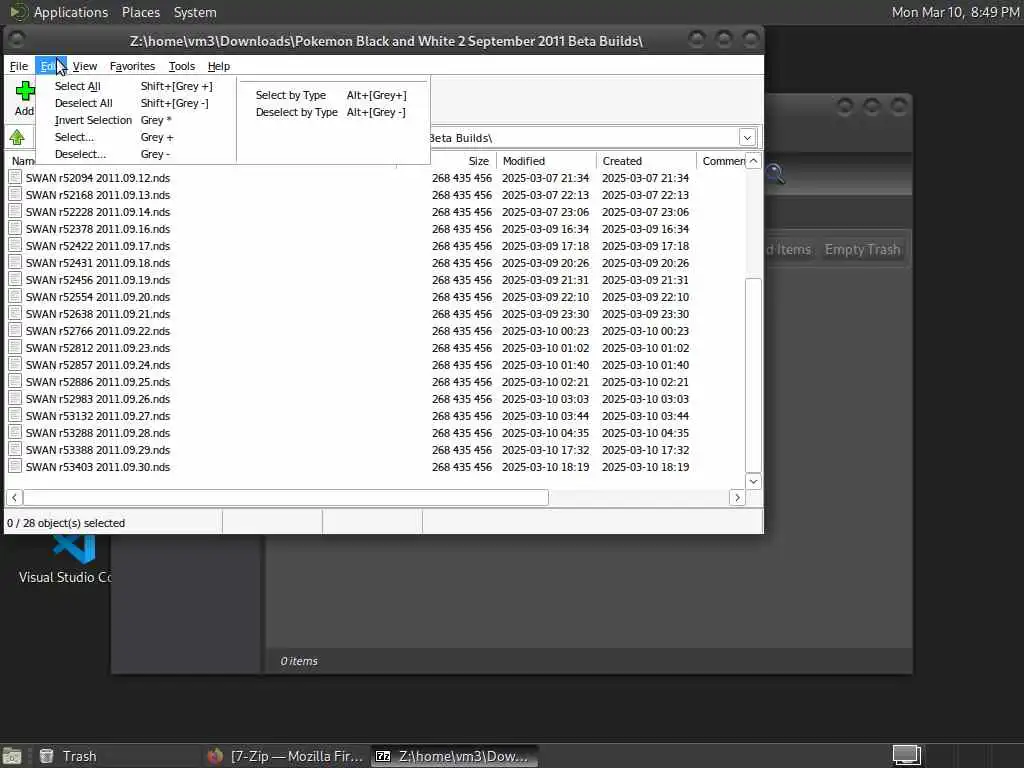Open the File menu

click(x=18, y=66)
